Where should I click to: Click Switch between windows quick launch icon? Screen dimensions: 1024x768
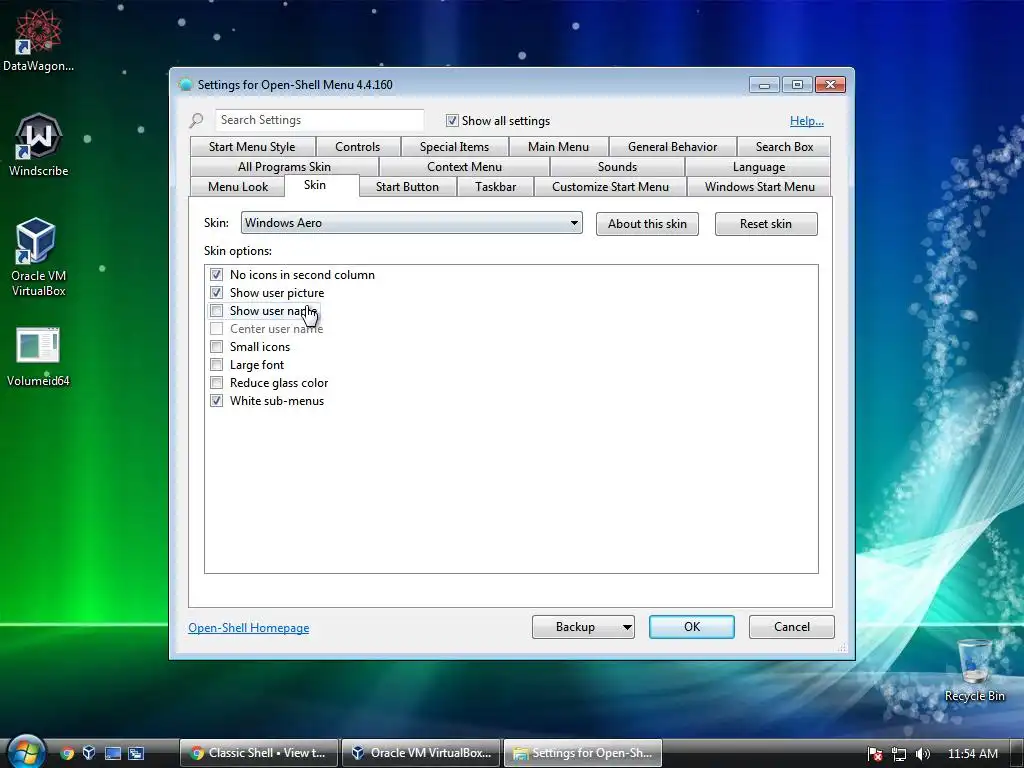coord(136,753)
